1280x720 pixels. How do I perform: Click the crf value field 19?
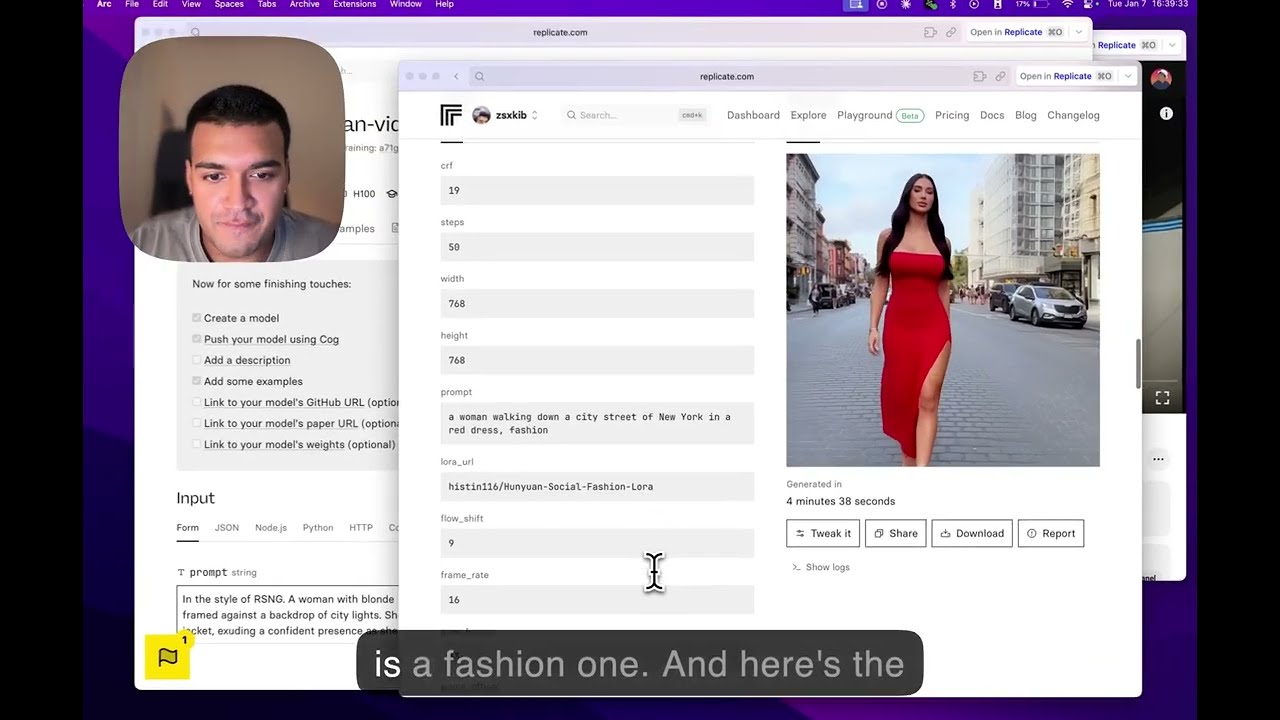(597, 190)
